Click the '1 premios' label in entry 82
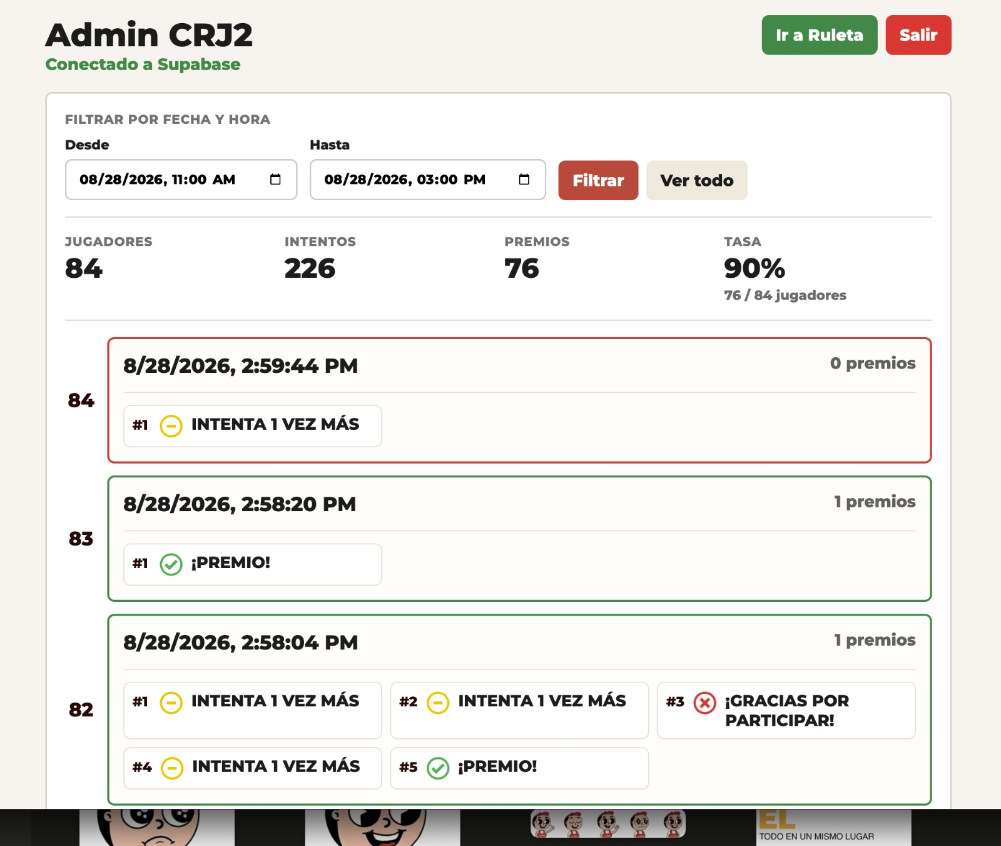This screenshot has width=1001, height=846. [875, 640]
